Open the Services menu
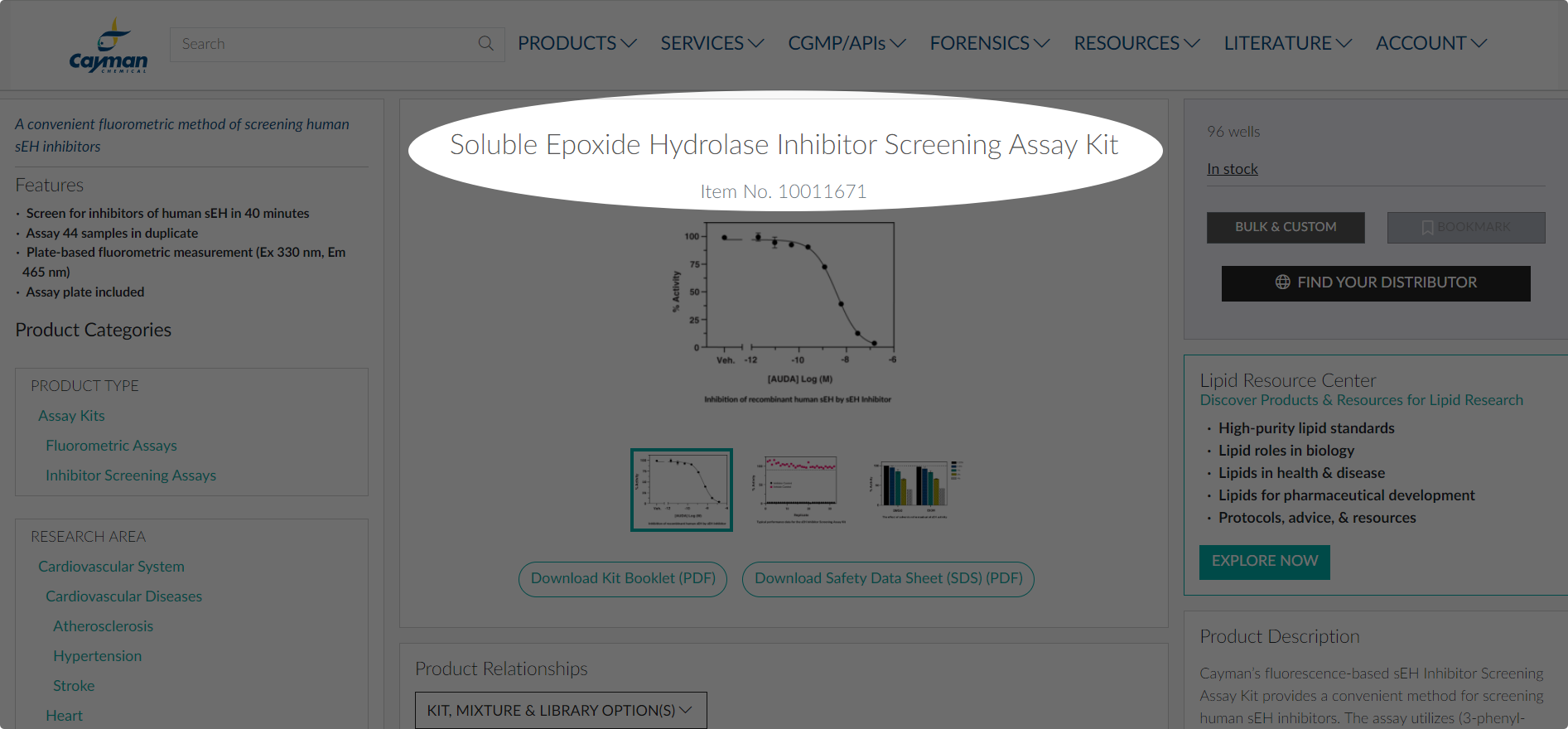 point(712,43)
